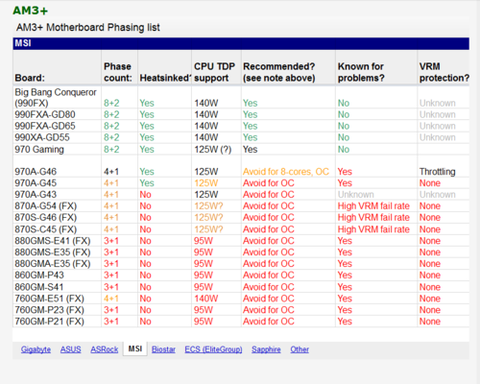
Task: Click the Known for problems header
Action: (361, 72)
